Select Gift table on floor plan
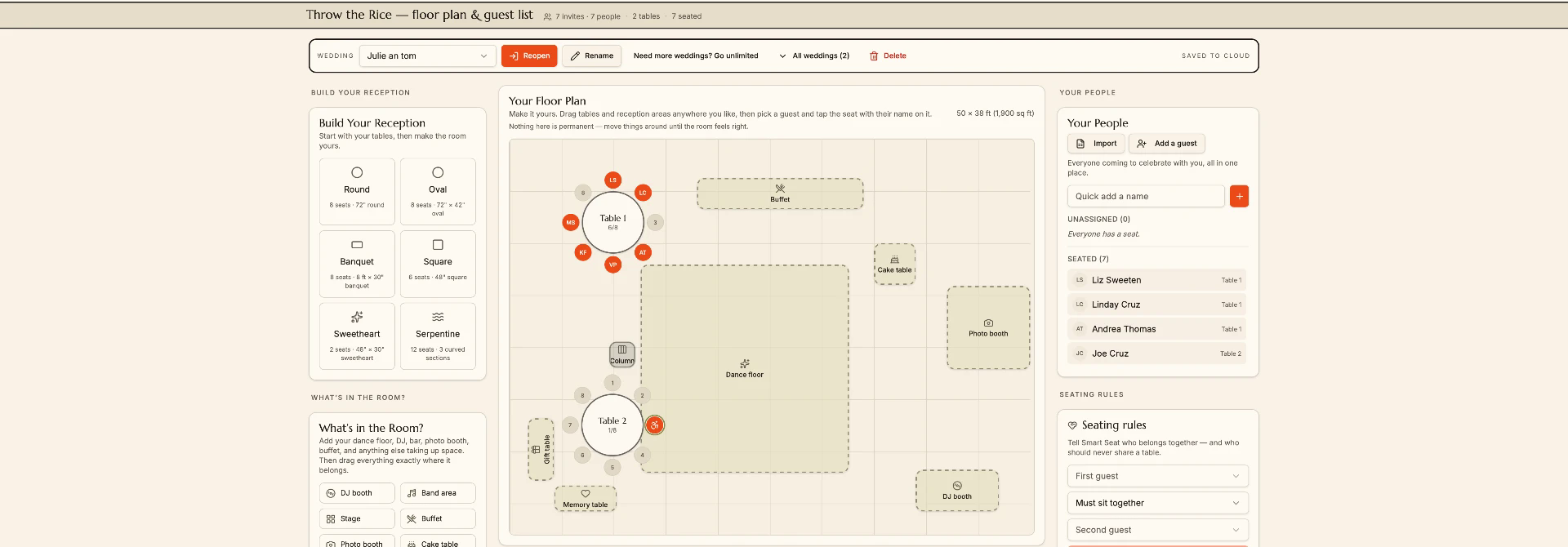Screen dimensions: 1568x547 (x=541, y=449)
